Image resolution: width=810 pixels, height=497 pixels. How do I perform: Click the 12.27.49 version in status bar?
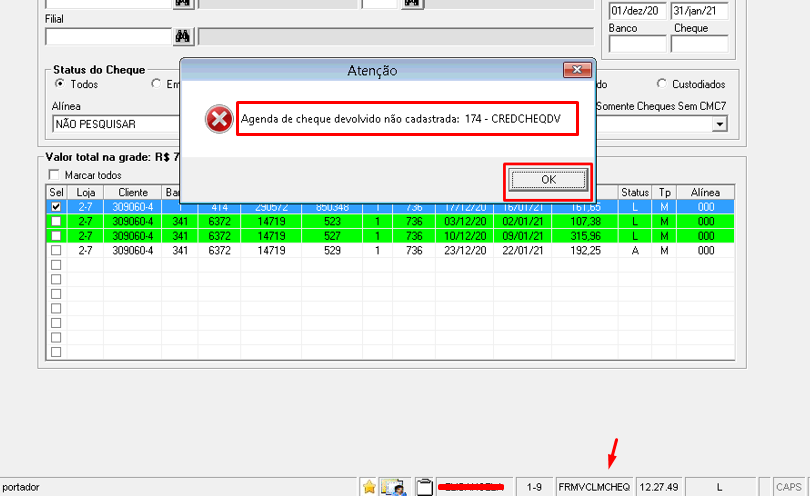(659, 487)
